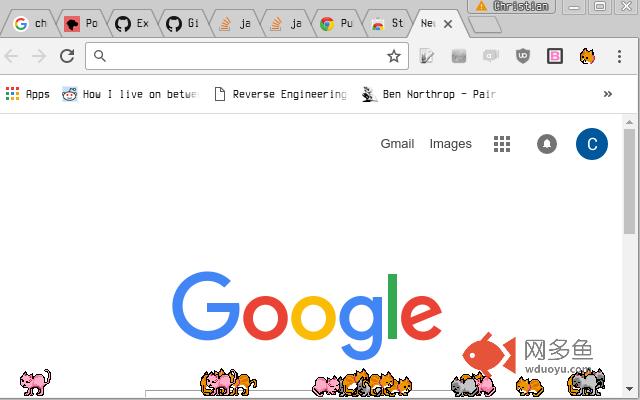The width and height of the screenshot is (640, 400).
Task: Click the page scrollbar up arrow
Action: coord(629,122)
